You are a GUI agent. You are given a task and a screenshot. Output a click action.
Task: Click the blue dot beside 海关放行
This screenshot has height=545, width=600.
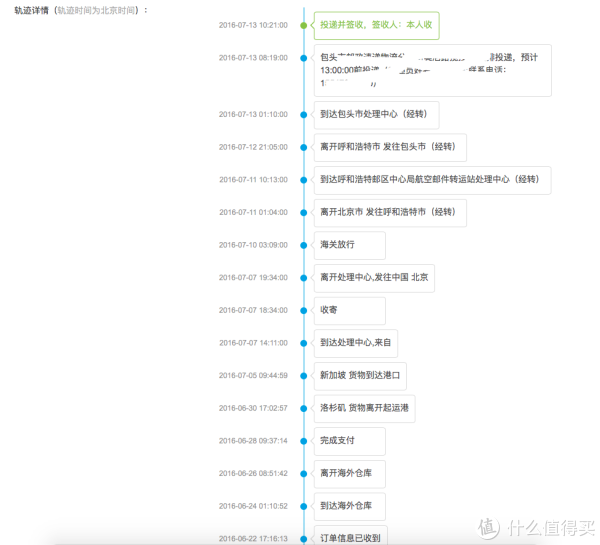tap(304, 244)
